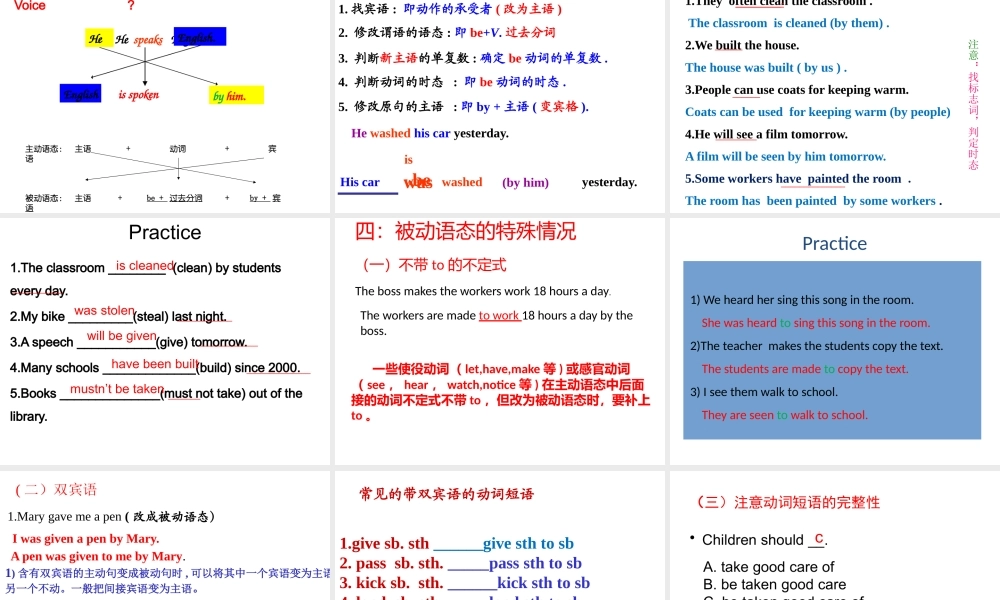Click 'The room has been painted' answer line
Viewport: 1000px width, 600px height.
[813, 201]
